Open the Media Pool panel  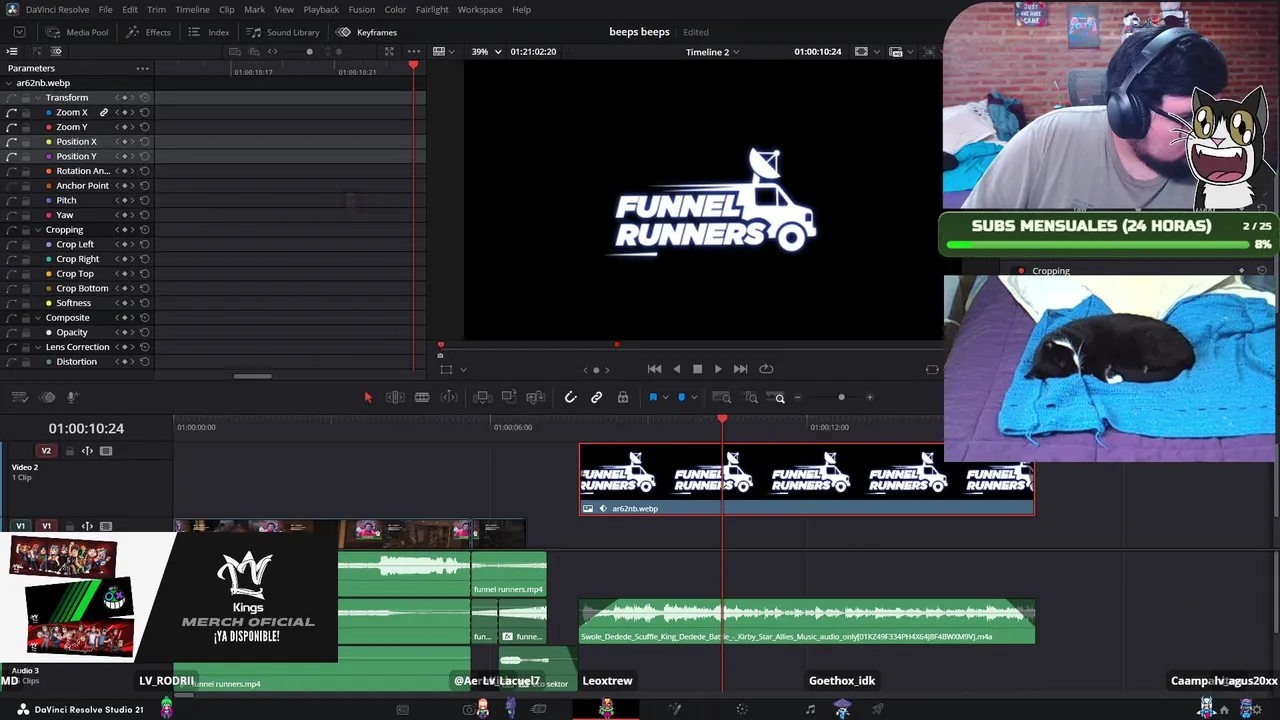(x=76, y=32)
